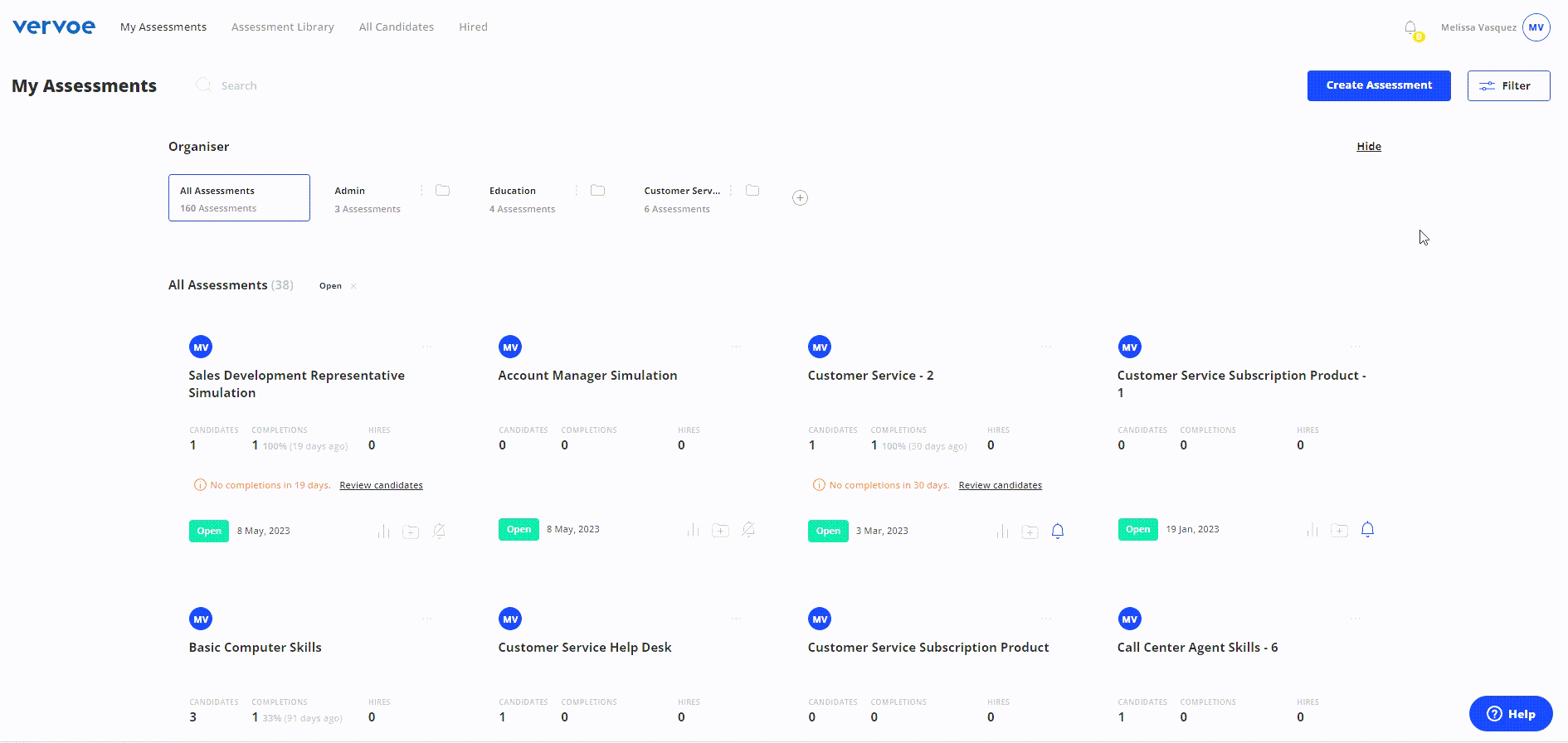Click the Education folder icon
Image resolution: width=1568 pixels, height=743 pixels.
[x=597, y=191]
